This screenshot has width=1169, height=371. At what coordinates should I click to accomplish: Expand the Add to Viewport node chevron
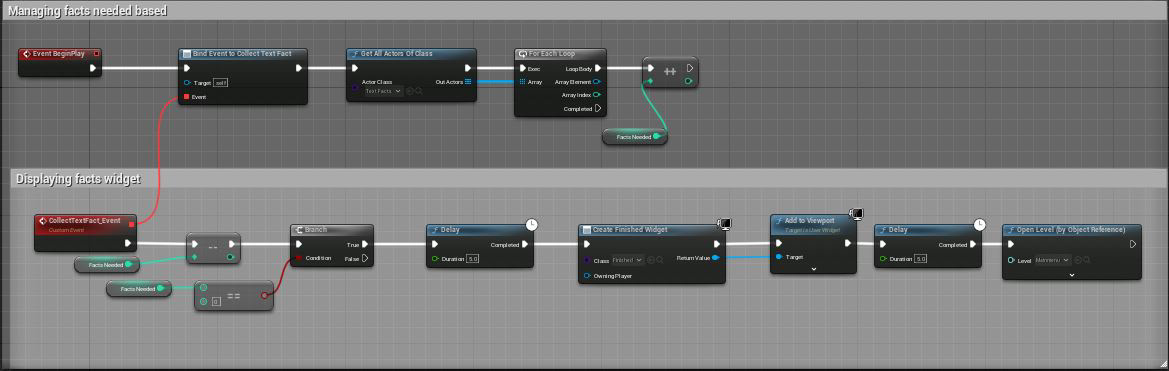pyautogui.click(x=813, y=269)
